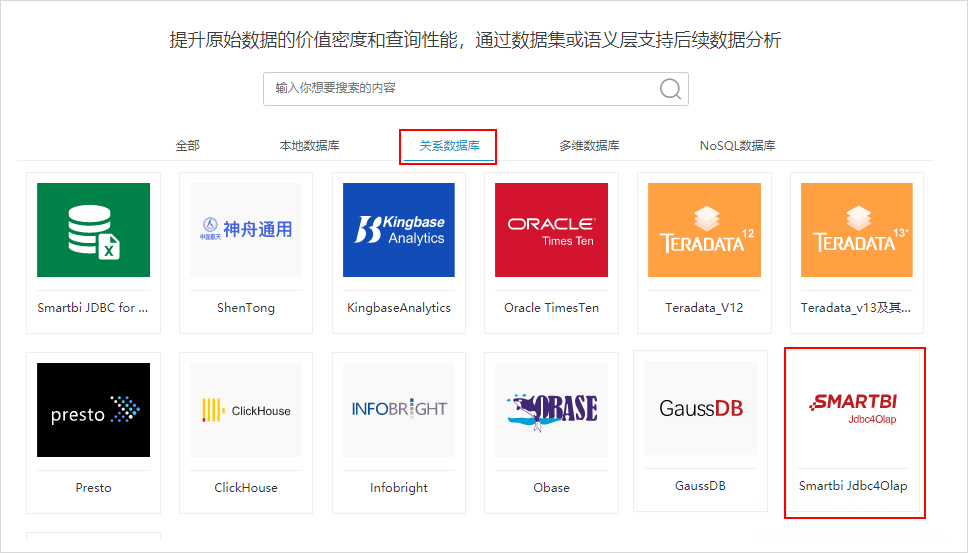The image size is (968, 553).
Task: Click the Obase label text
Action: tap(551, 488)
